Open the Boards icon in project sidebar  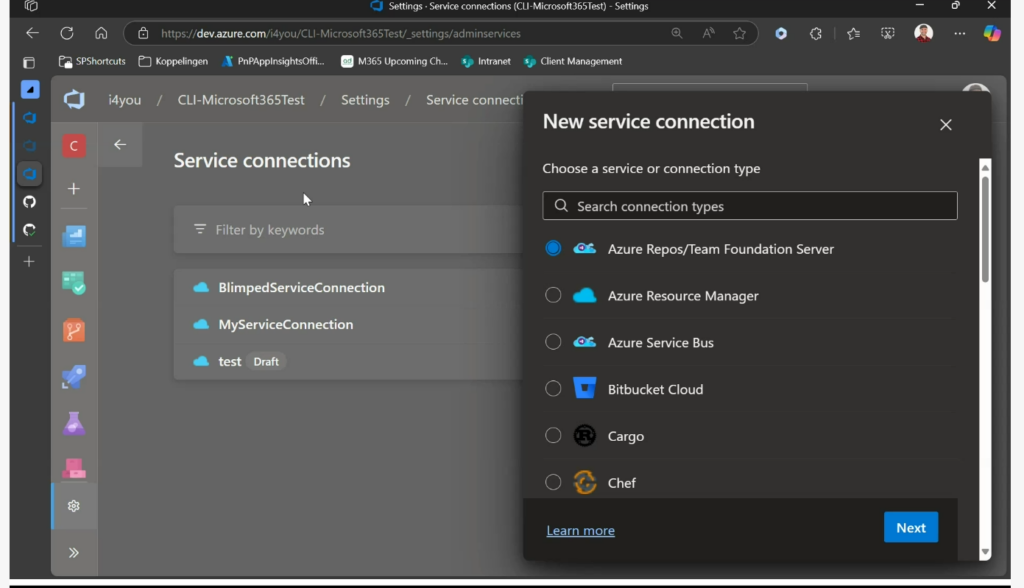pos(74,282)
